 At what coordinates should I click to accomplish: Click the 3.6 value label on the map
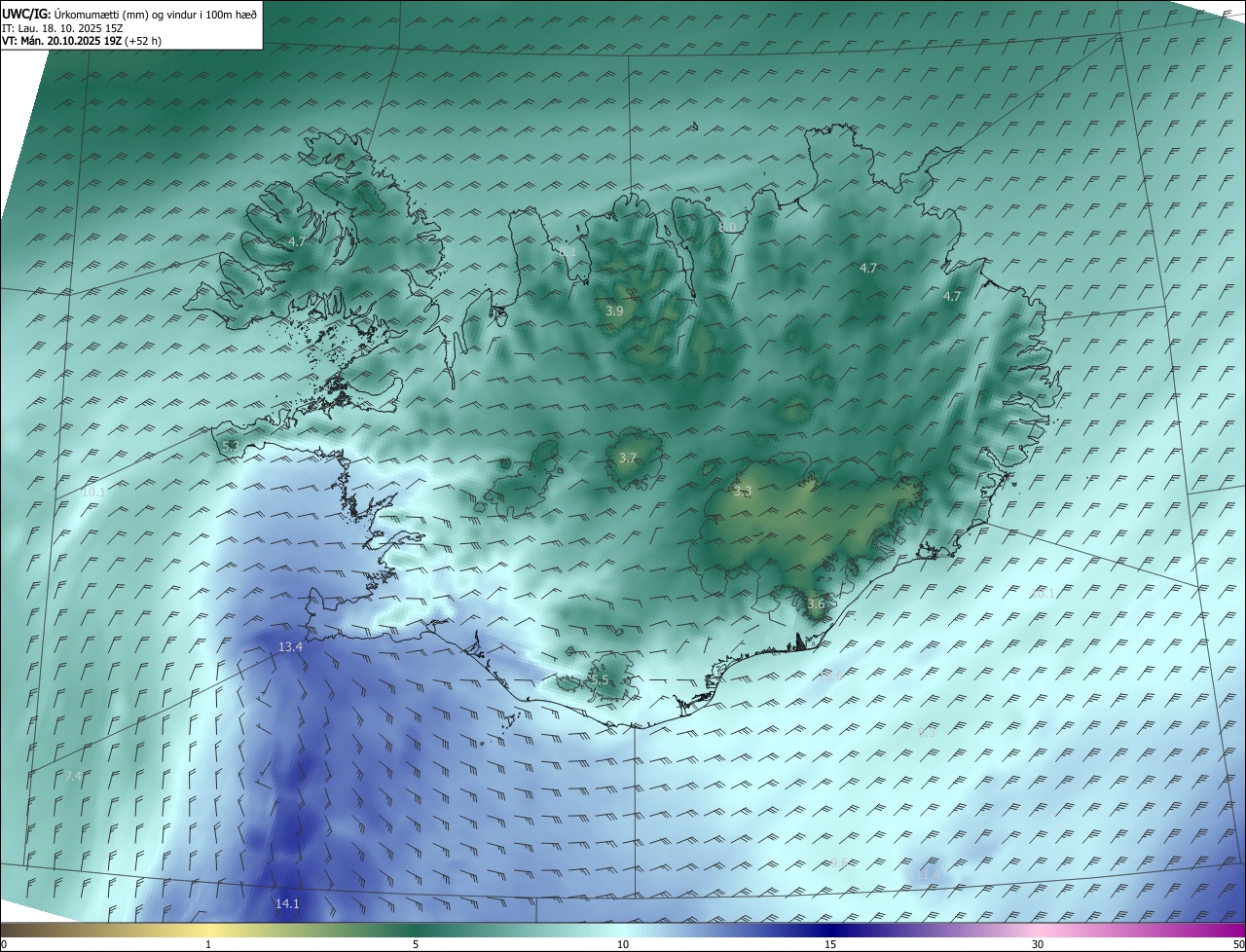point(816,604)
